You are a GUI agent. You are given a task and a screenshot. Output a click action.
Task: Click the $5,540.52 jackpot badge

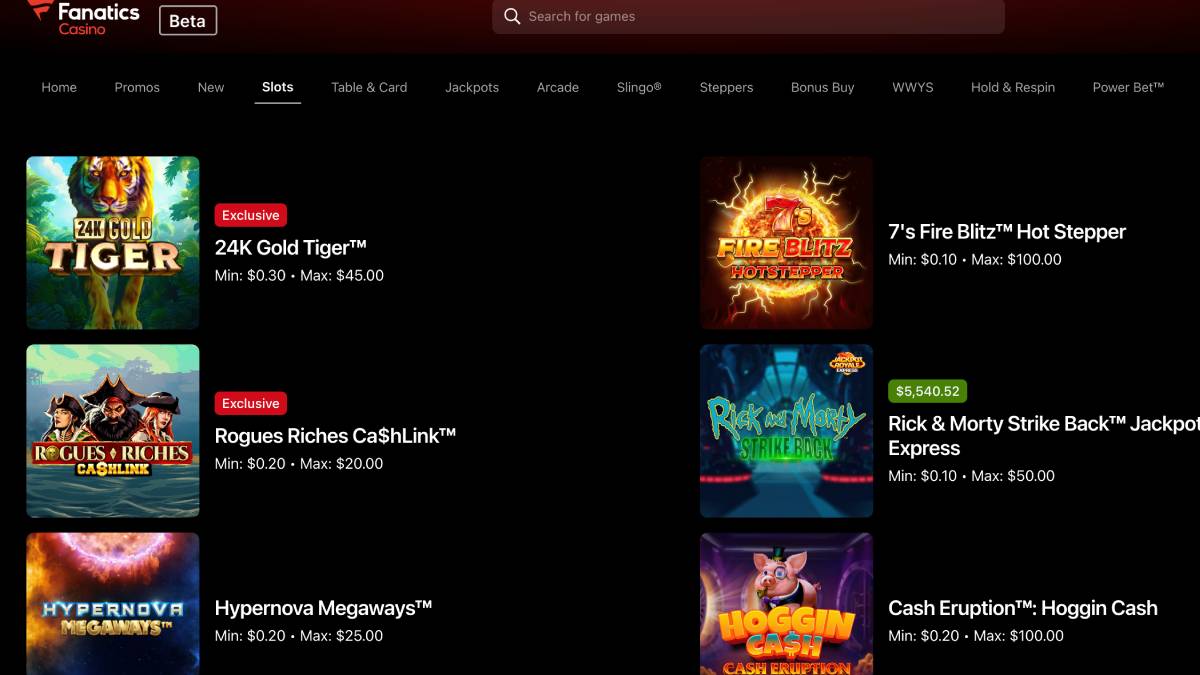(927, 391)
